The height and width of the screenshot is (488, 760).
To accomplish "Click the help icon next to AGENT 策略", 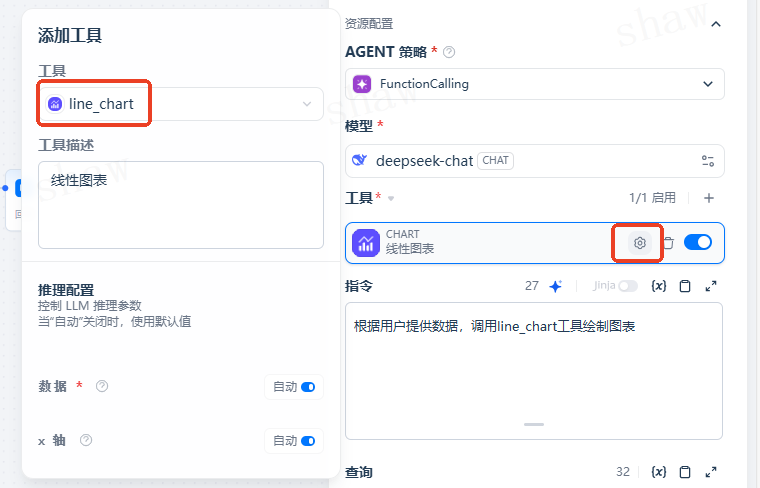I will (449, 52).
